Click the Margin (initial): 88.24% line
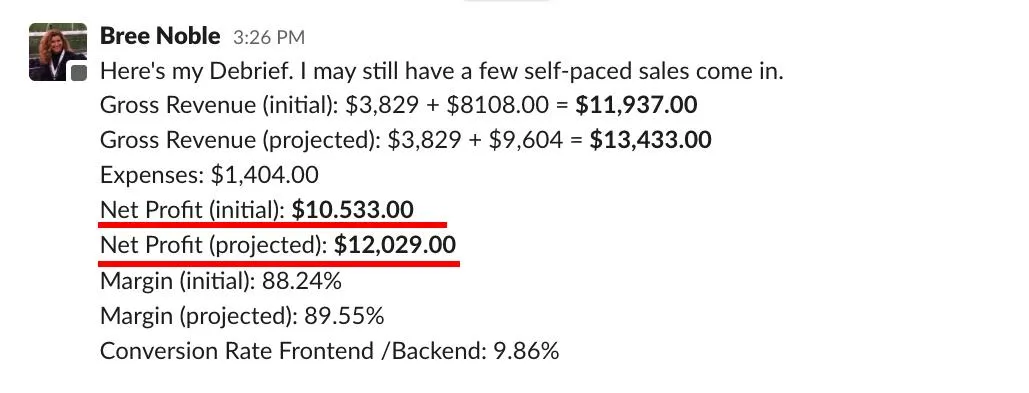 coord(220,281)
